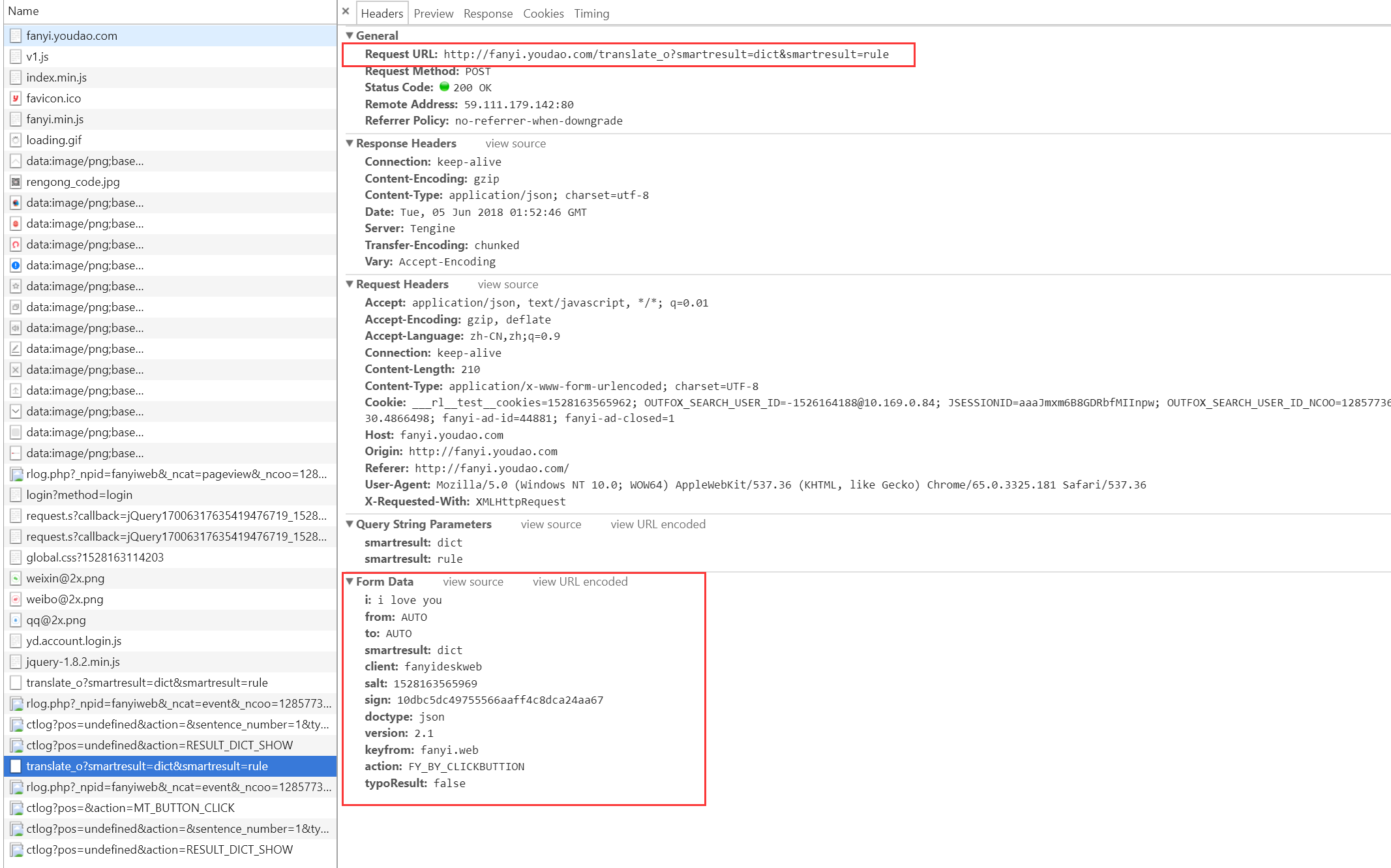Click the weibo@2x.png thumbnail icon
The image size is (1391, 868).
pyautogui.click(x=16, y=599)
